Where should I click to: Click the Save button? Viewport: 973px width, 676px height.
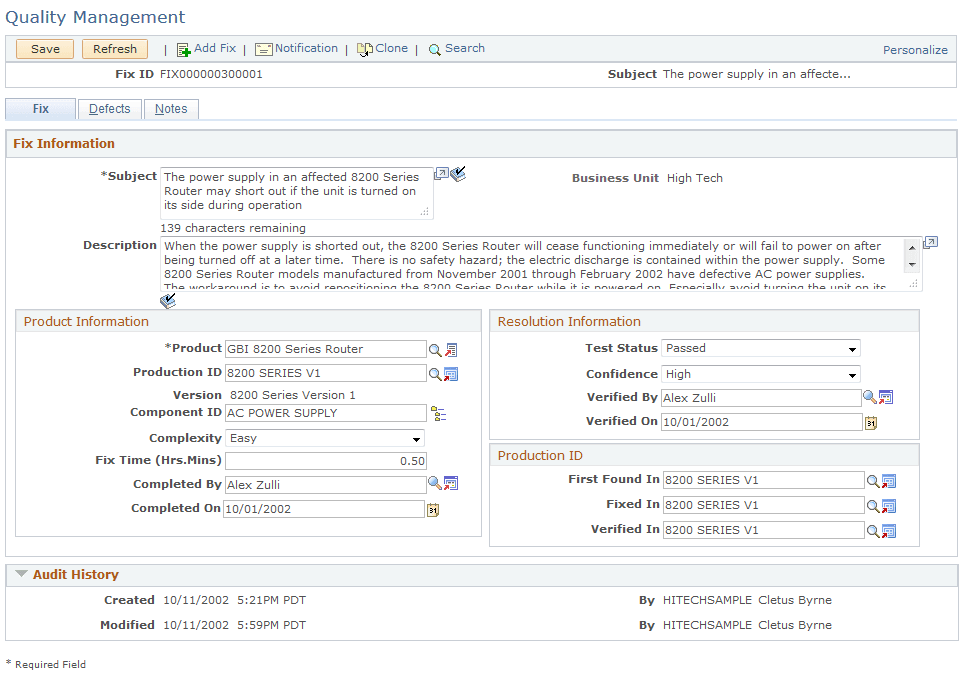[x=44, y=48]
